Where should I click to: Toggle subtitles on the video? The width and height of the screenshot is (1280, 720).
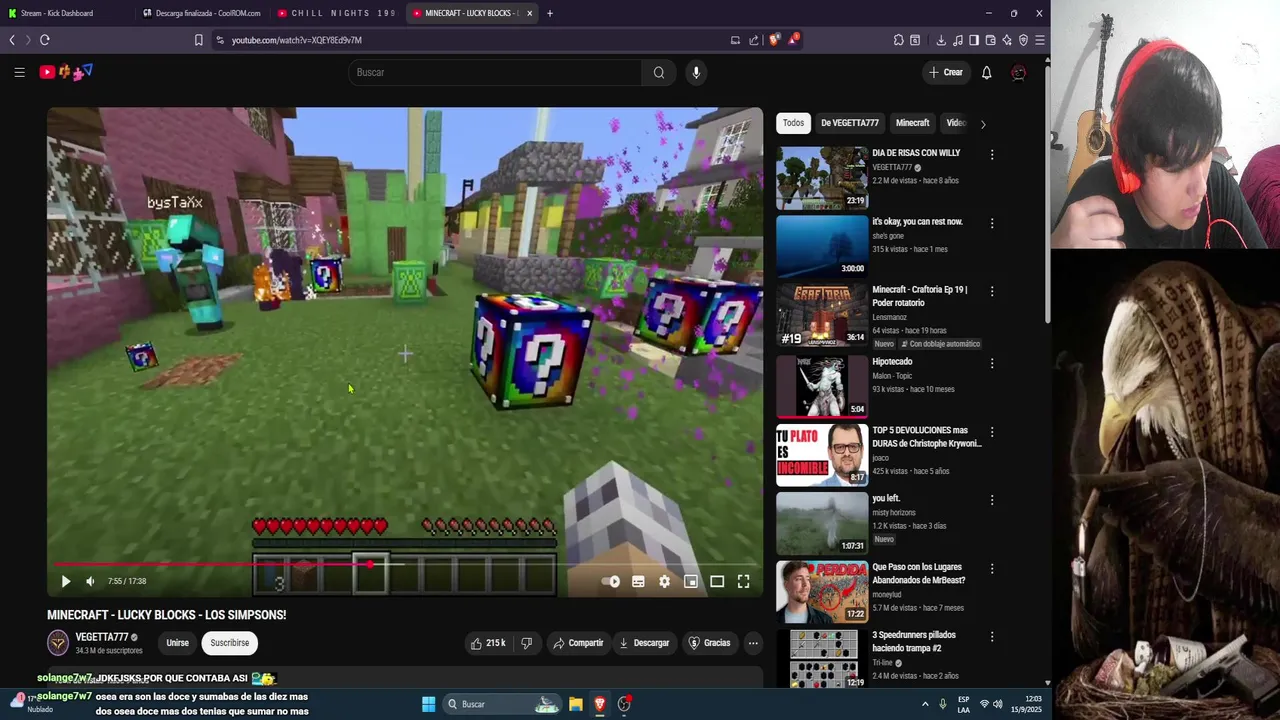[638, 581]
